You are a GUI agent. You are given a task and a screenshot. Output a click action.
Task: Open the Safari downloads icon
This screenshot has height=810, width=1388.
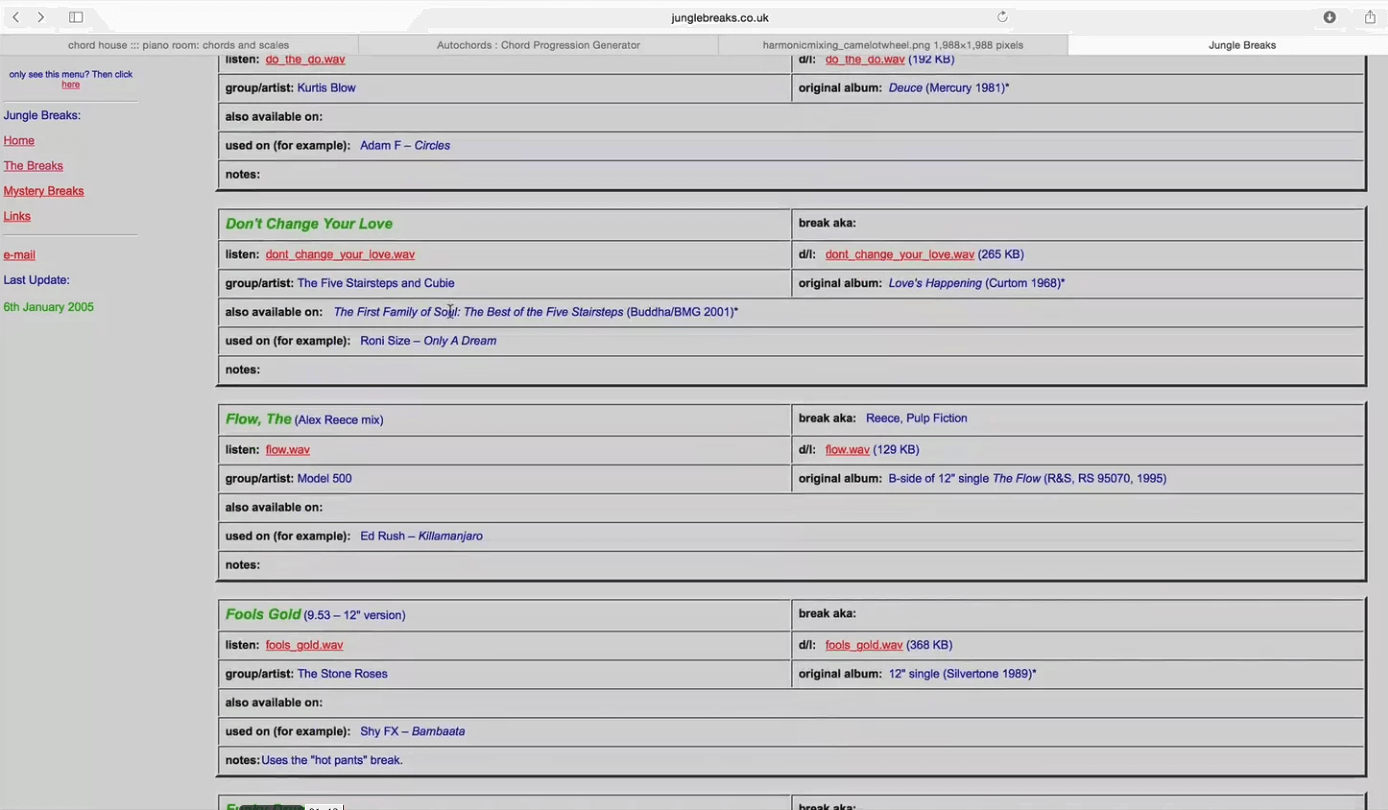[1329, 17]
